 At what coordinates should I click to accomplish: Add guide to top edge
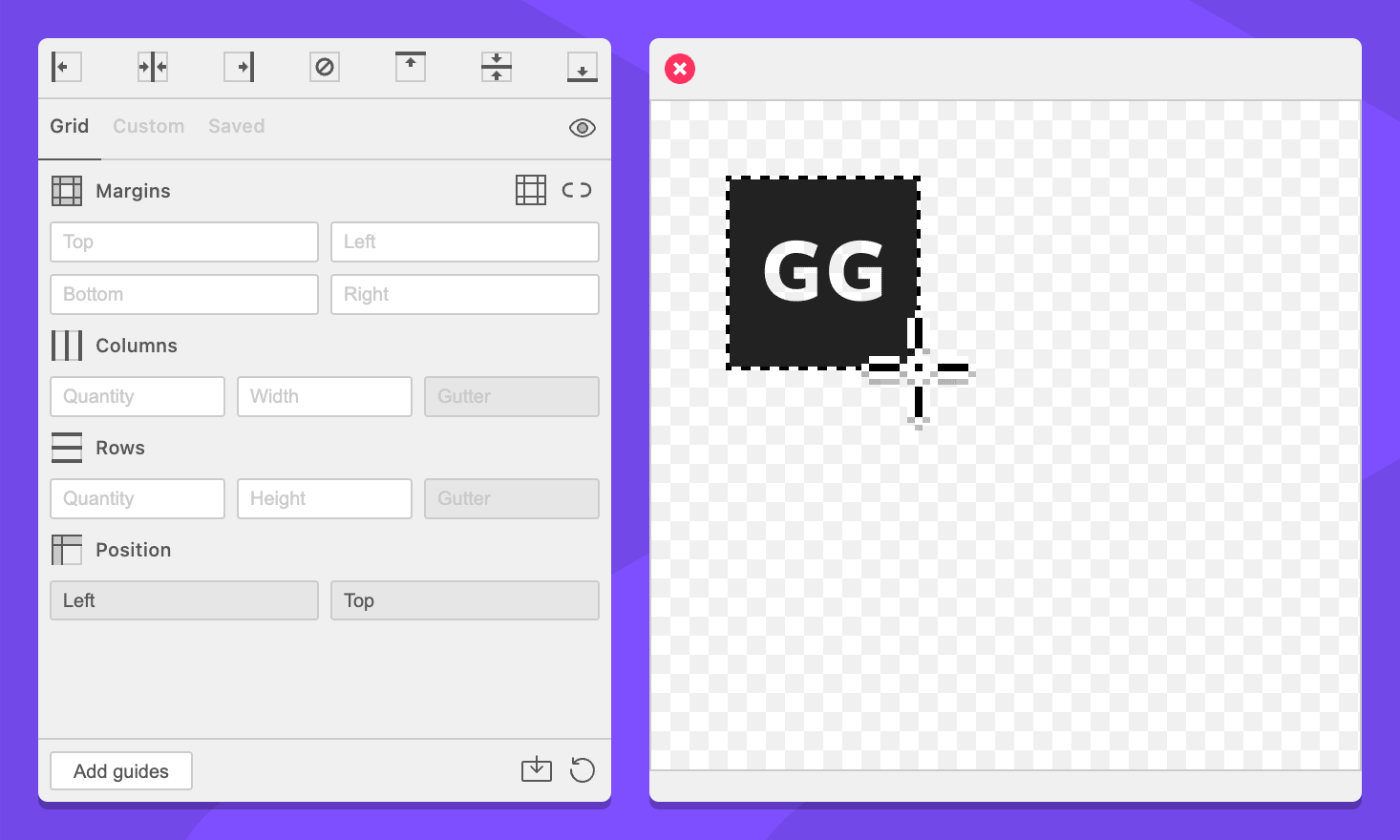pos(411,67)
